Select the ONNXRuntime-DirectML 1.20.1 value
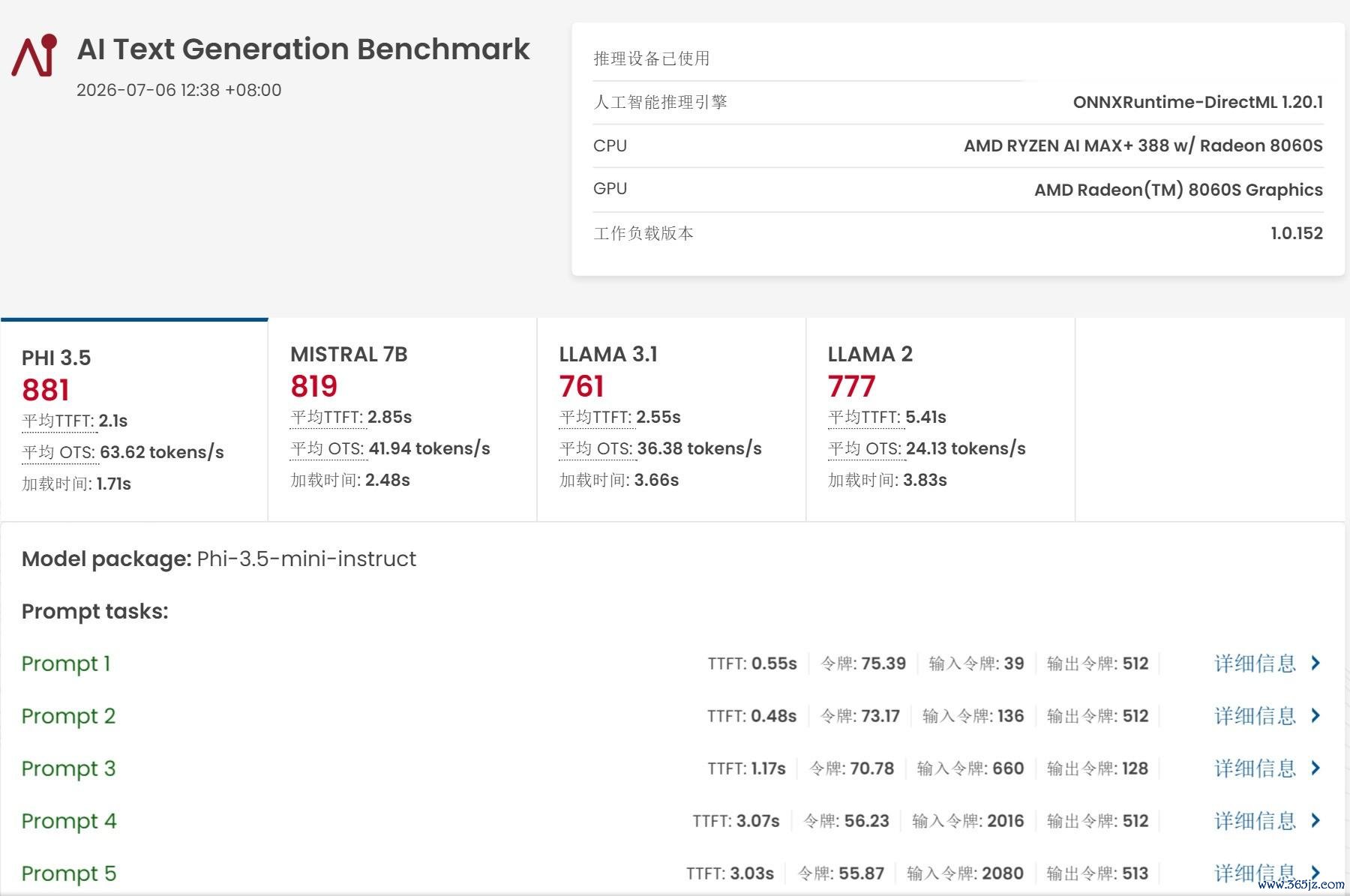Viewport: 1350px width, 896px height. click(x=1198, y=102)
